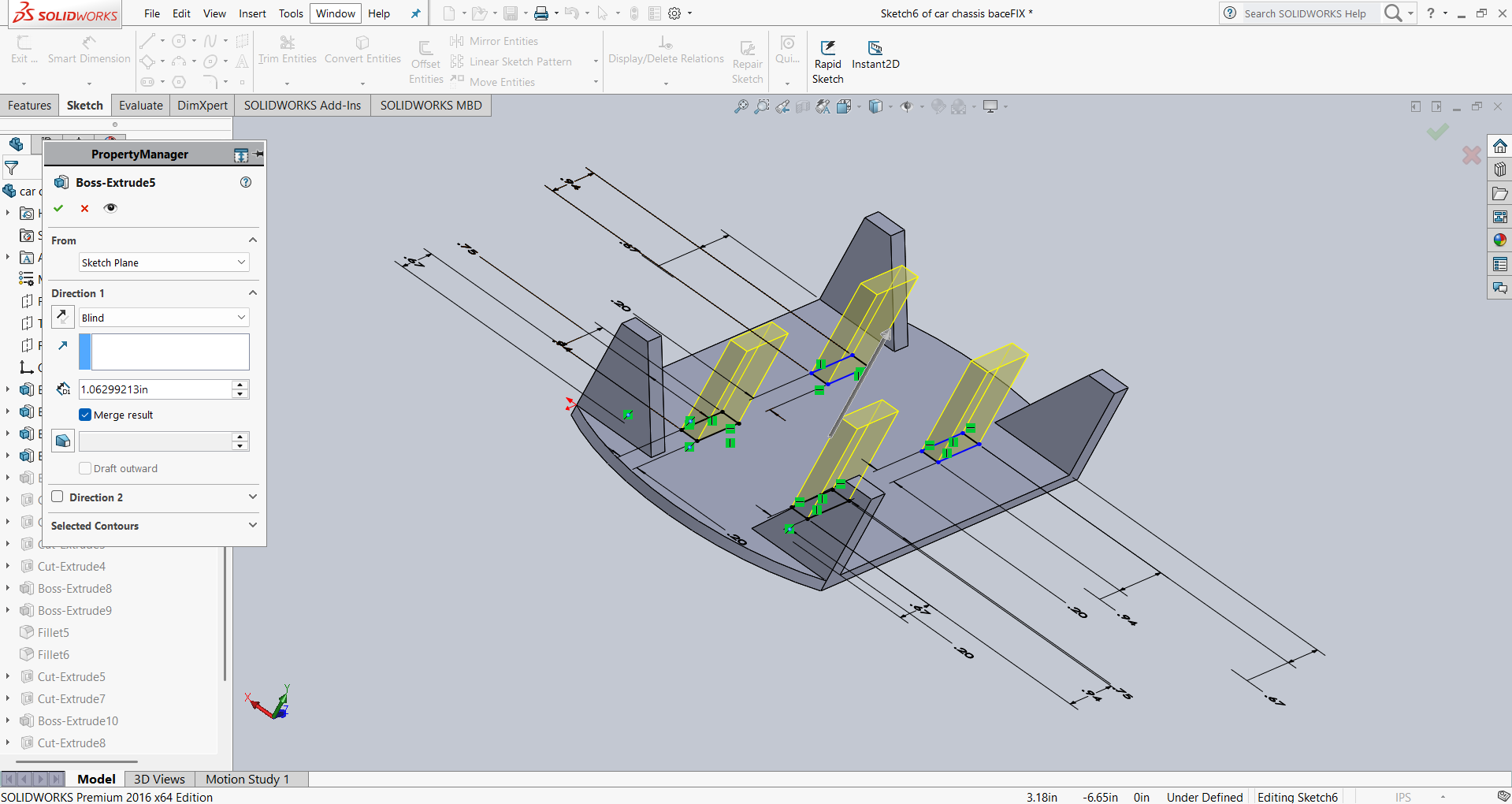Click the Trim Entities tool
The width and height of the screenshot is (1512, 804).
pos(287,50)
